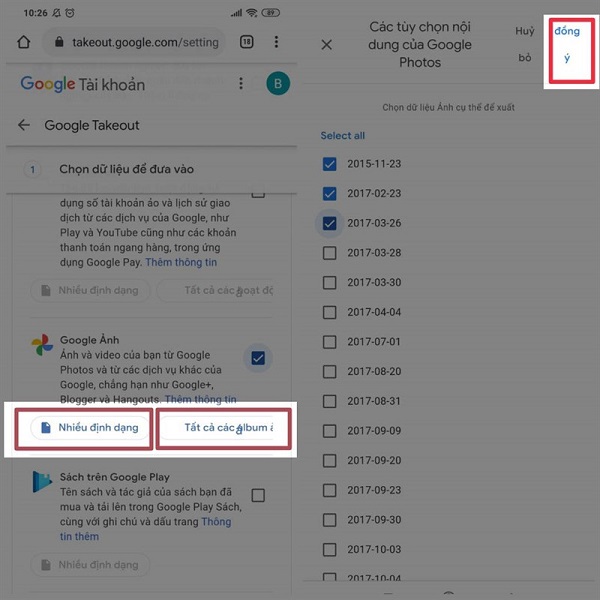Image resolution: width=600 pixels, height=600 pixels.
Task: Close the Google Photos options dialog with X
Action: pyautogui.click(x=326, y=45)
